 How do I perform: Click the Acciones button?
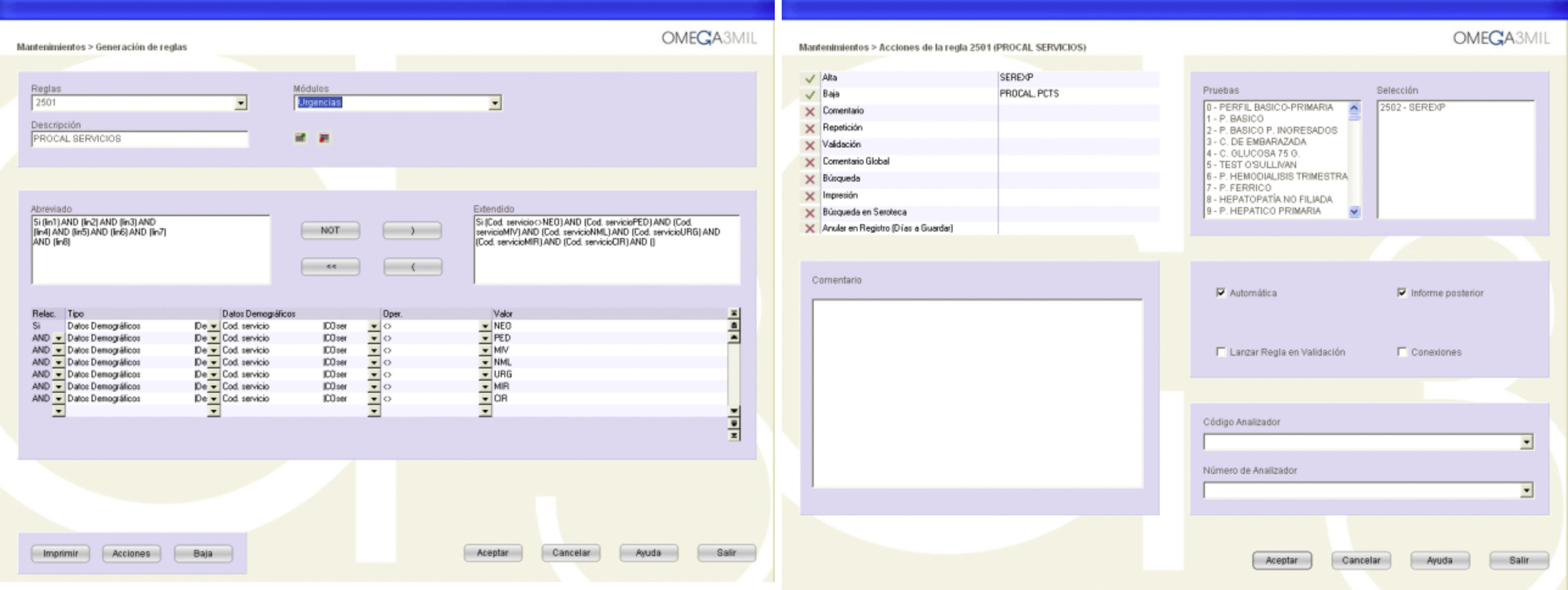point(131,553)
